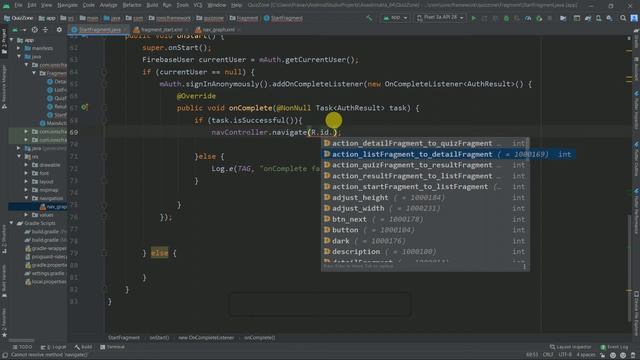Choose the adjust_height suggestion
The width and height of the screenshot is (640, 360).
point(425,198)
